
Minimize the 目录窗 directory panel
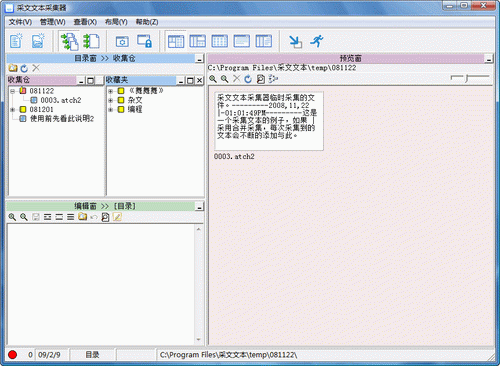coord(199,59)
